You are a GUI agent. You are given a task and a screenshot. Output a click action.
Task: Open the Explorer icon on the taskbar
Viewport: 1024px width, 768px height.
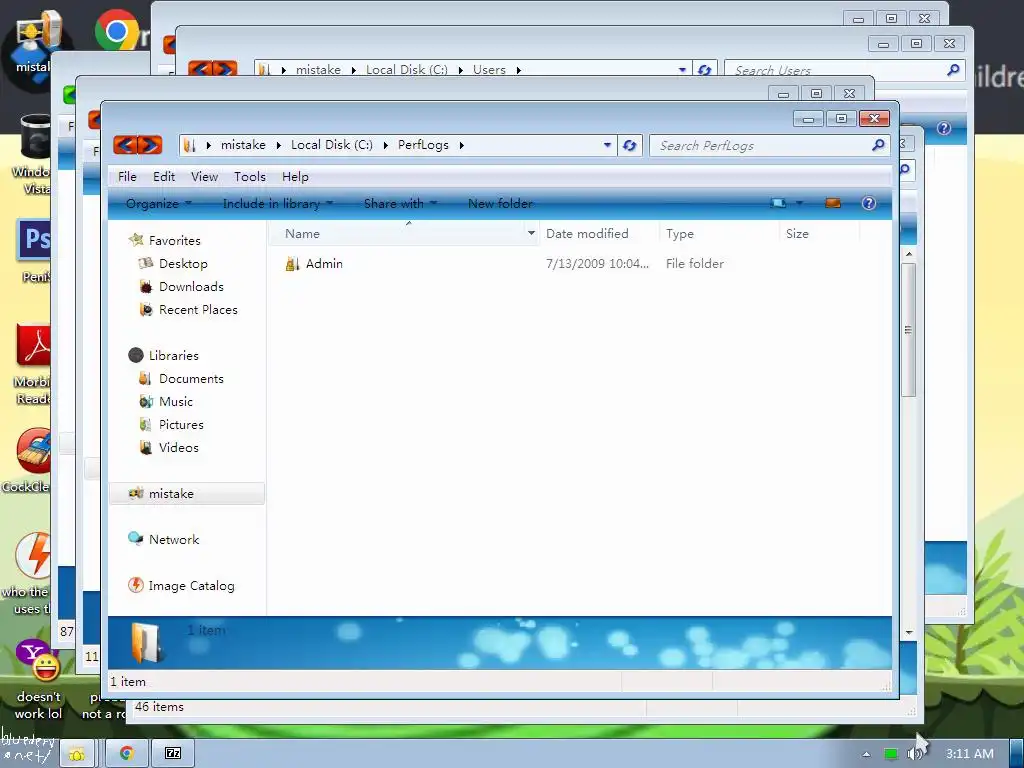coord(78,754)
